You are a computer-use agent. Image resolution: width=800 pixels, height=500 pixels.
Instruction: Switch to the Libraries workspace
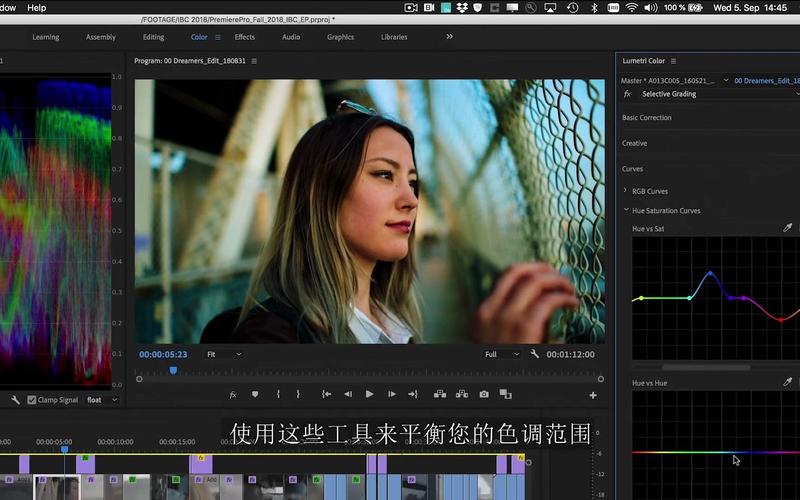point(394,37)
